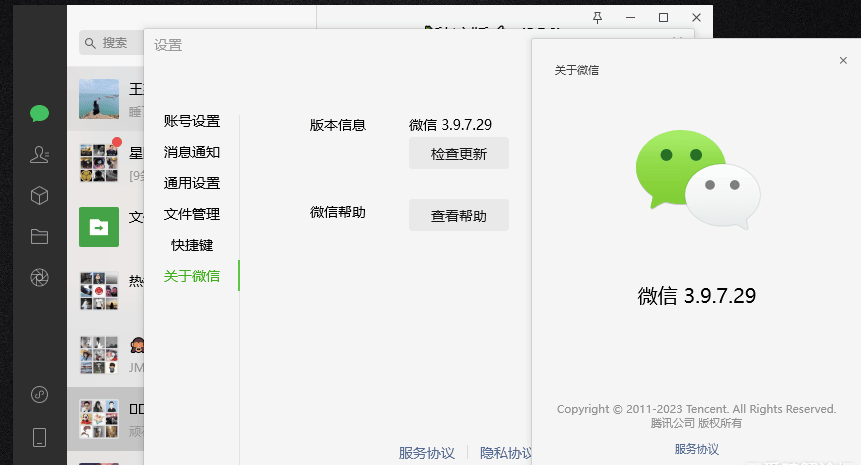Open 服务协议 link in Settings window

coord(427,453)
